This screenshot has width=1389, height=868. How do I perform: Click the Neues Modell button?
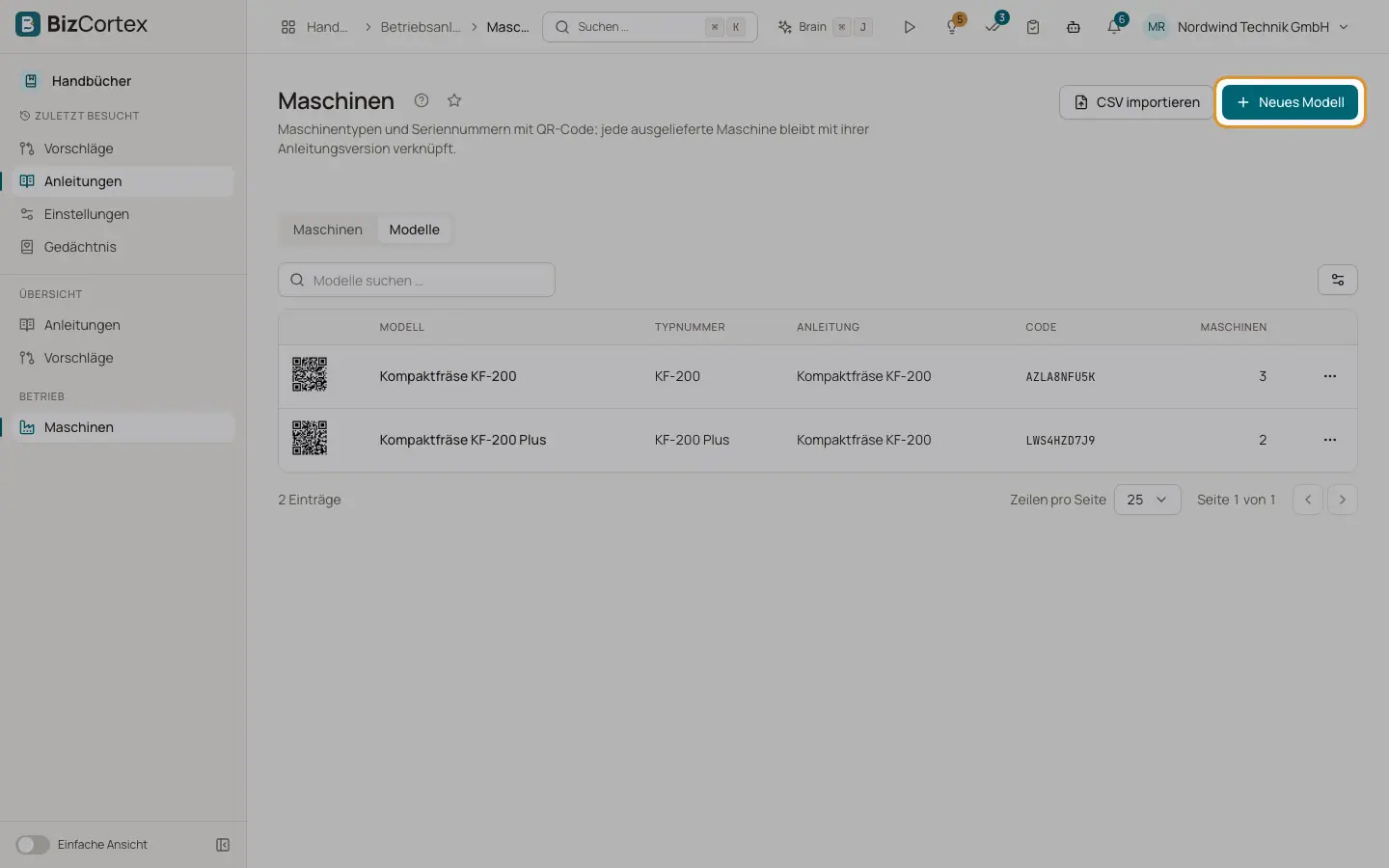[x=1290, y=102]
